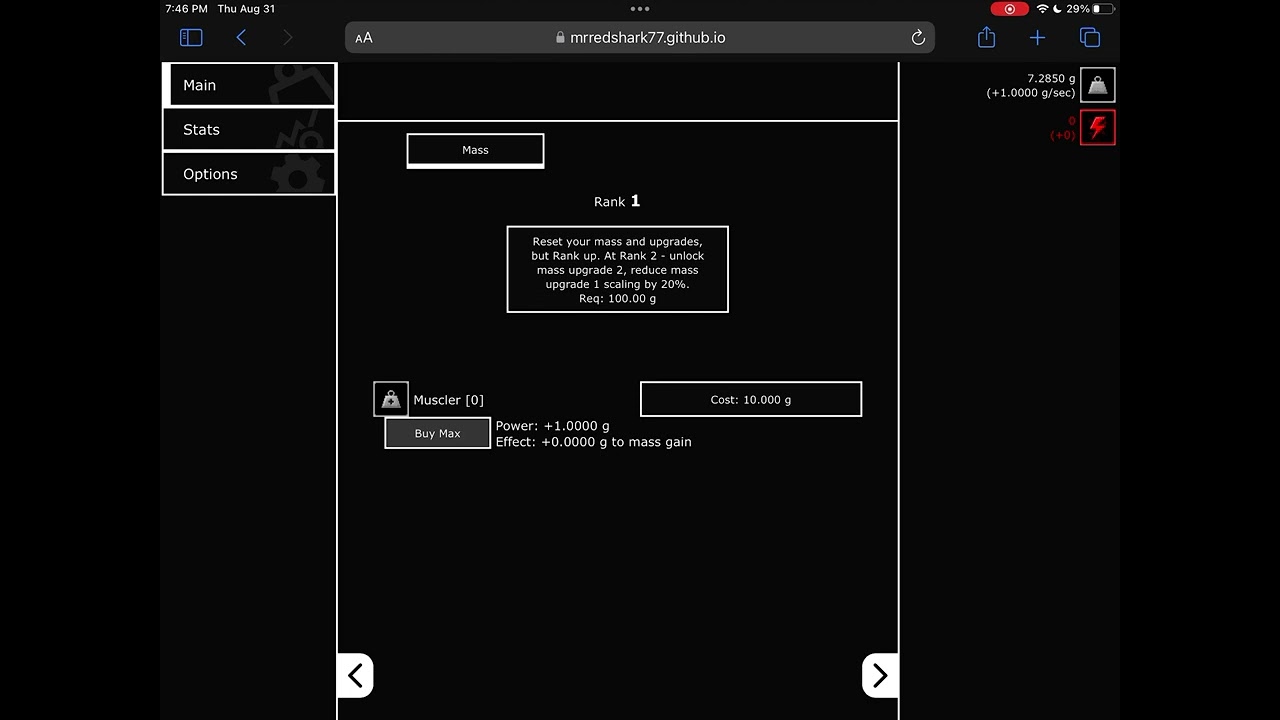1280x720 pixels.
Task: Click the red lightning bolt resource icon
Action: pyautogui.click(x=1098, y=127)
